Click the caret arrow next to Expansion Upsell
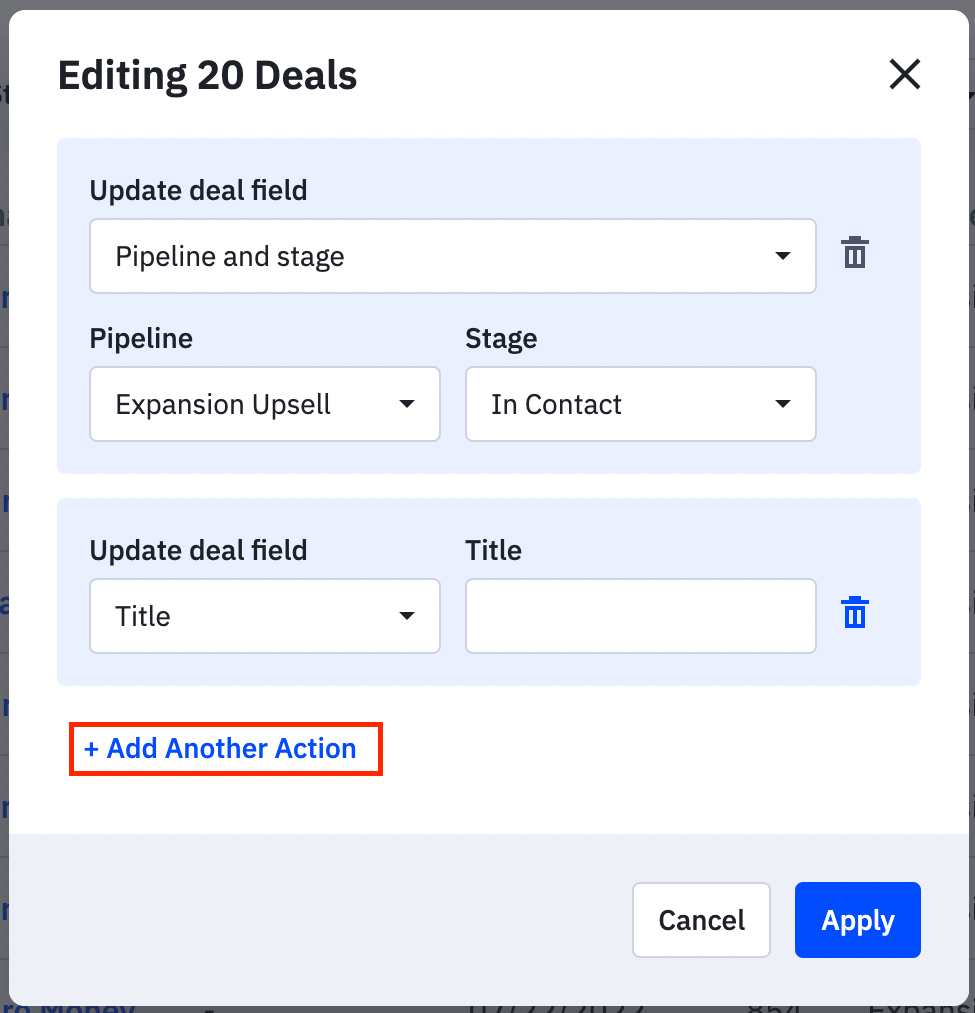This screenshot has height=1013, width=975. (406, 404)
